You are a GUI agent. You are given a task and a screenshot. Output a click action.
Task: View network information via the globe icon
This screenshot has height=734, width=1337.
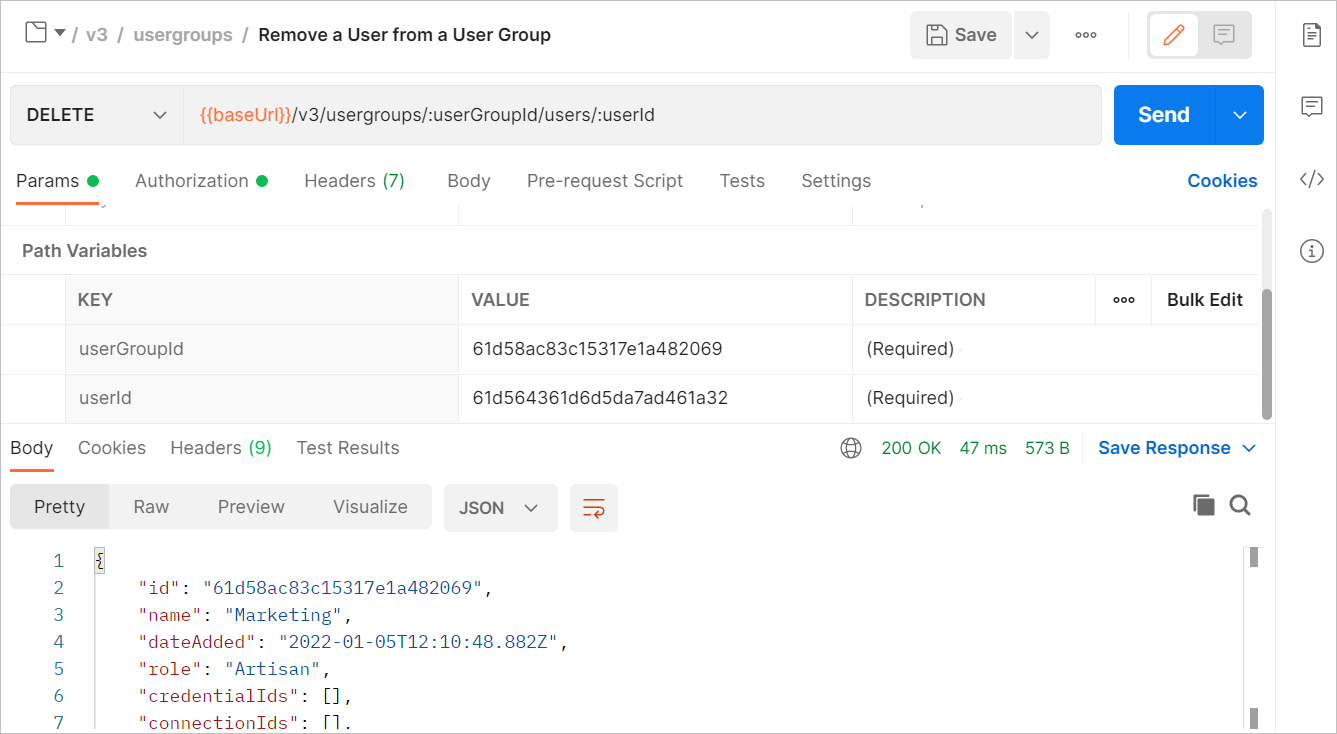point(851,448)
